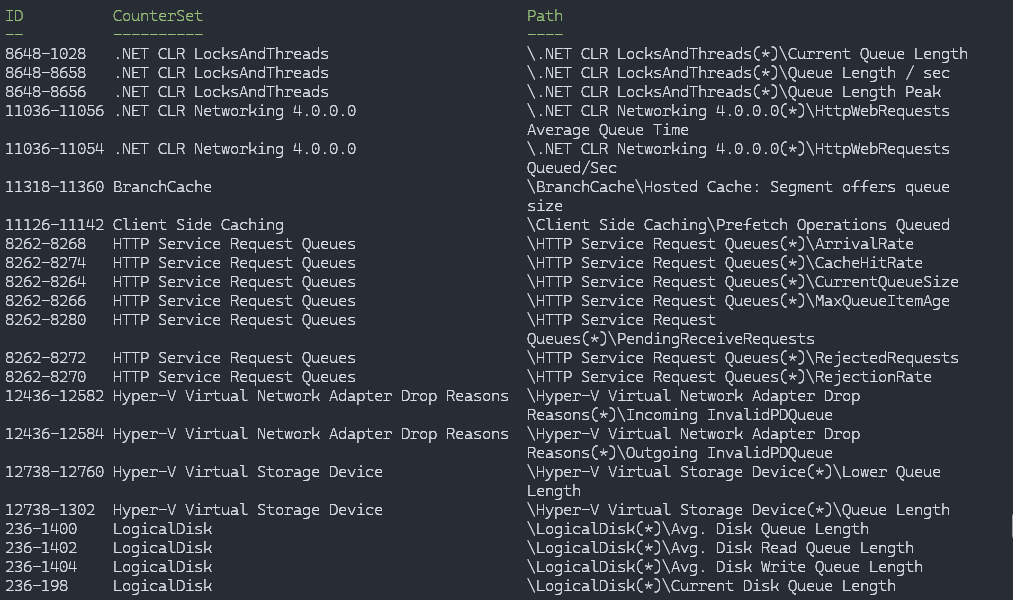The image size is (1013, 600).
Task: Click the MaxQueueItemAge path entry
Action: [x=738, y=301]
